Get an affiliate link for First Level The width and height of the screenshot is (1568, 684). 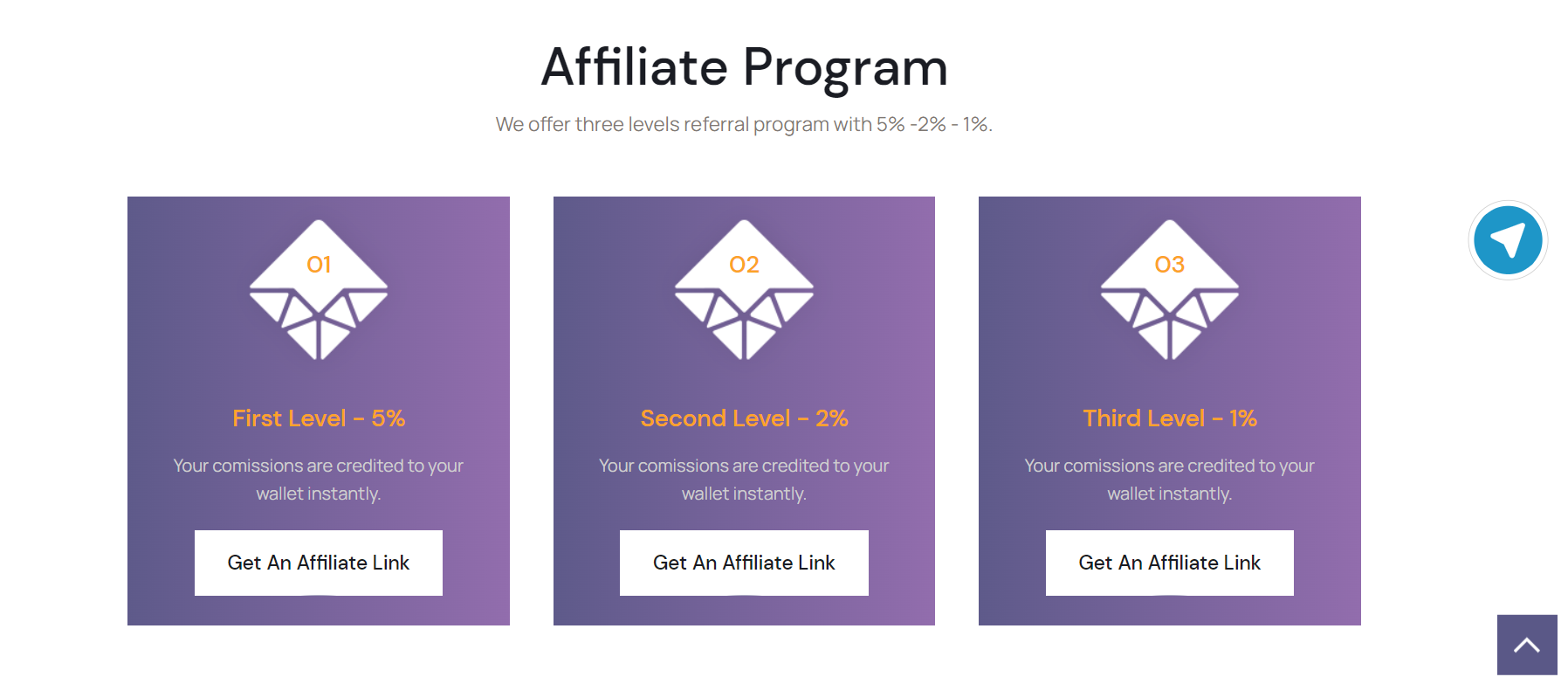[319, 563]
